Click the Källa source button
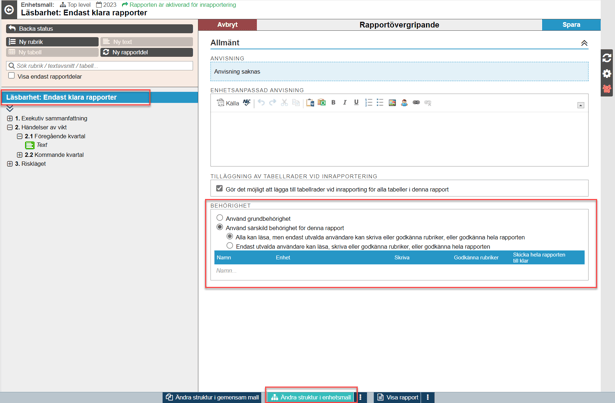 pos(227,103)
